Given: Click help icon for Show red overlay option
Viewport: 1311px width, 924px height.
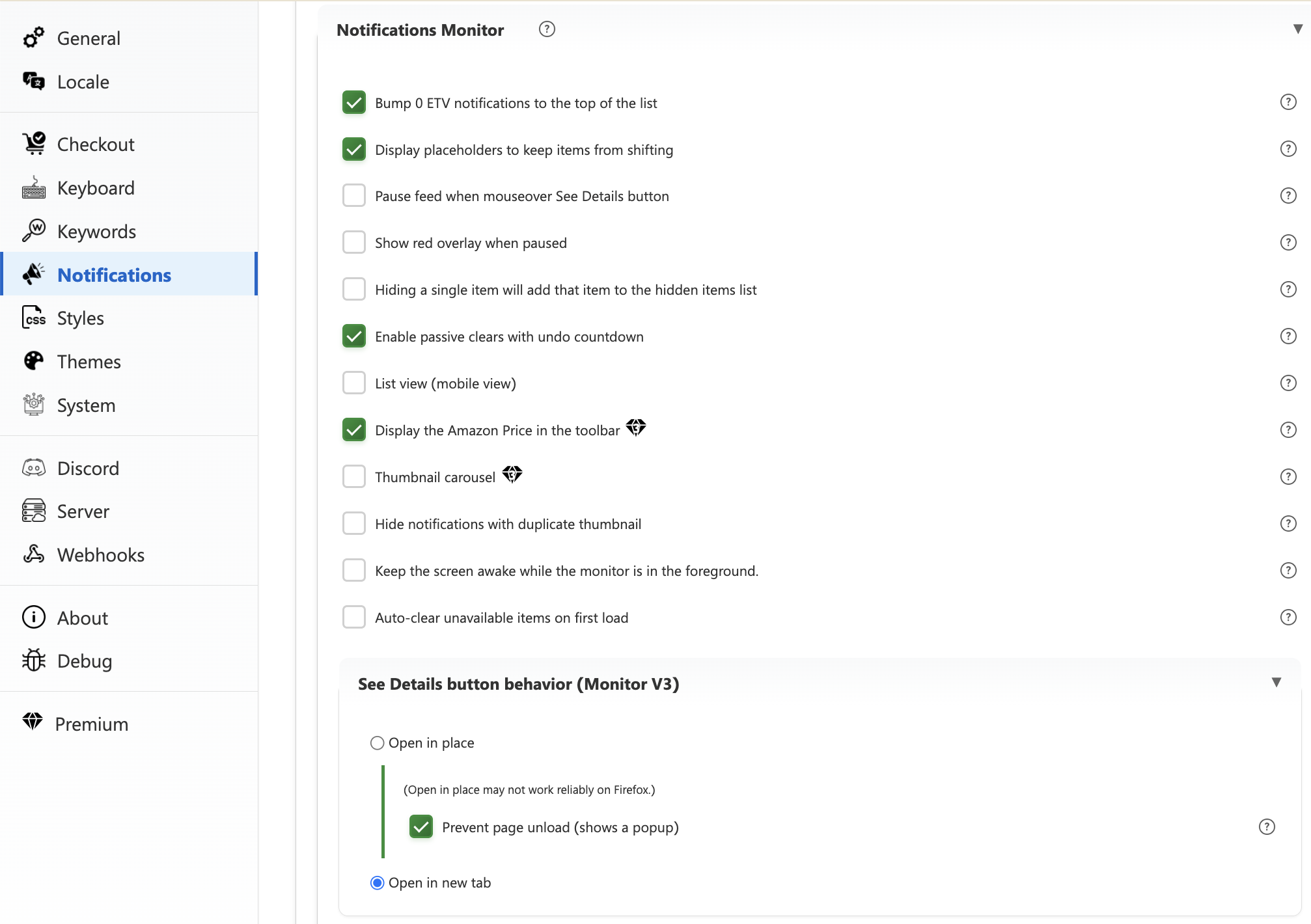Looking at the screenshot, I should [x=1288, y=243].
